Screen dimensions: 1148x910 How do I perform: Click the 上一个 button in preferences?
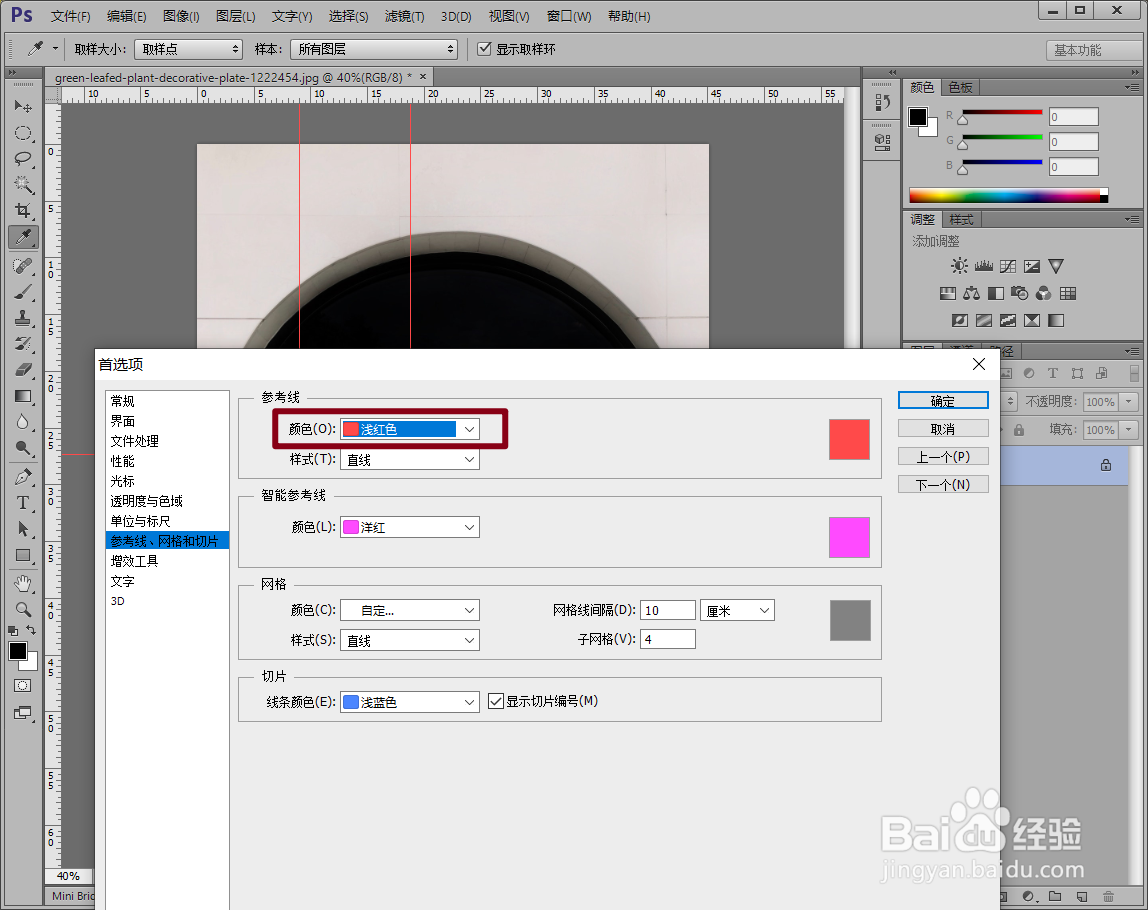tap(942, 456)
